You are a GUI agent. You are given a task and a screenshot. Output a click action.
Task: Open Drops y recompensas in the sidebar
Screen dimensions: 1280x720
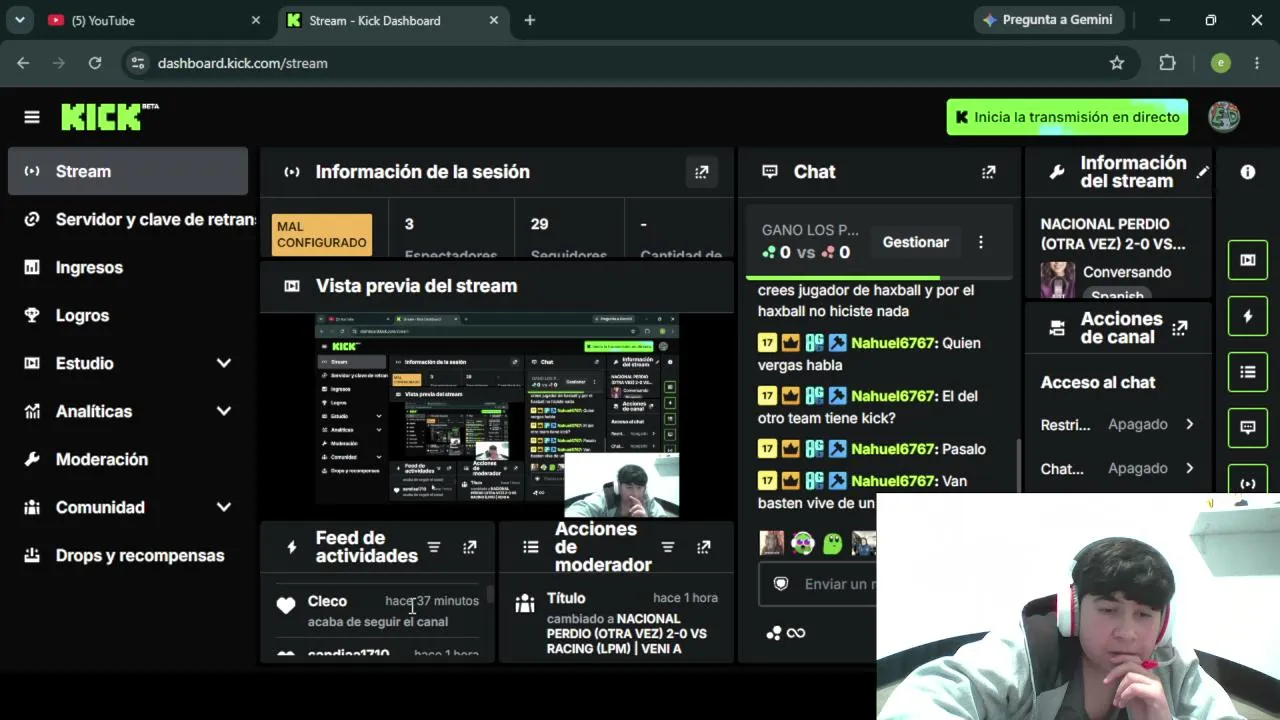coord(128,555)
